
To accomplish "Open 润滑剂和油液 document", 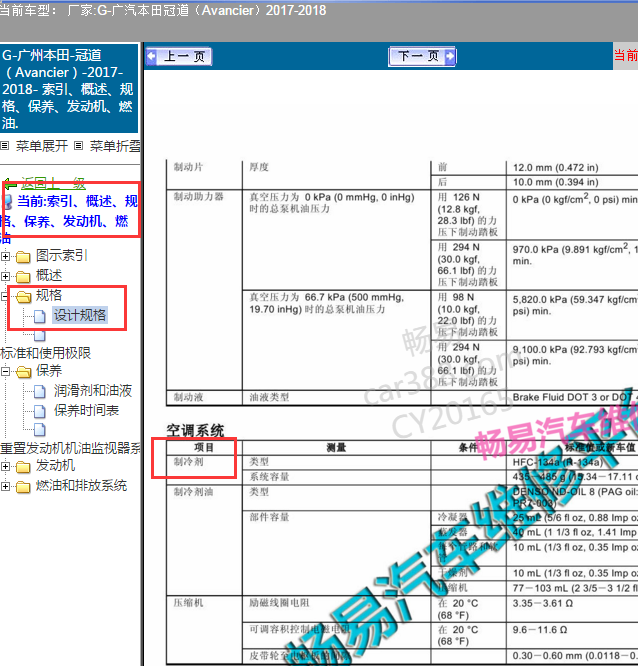I will pyautogui.click(x=93, y=391).
